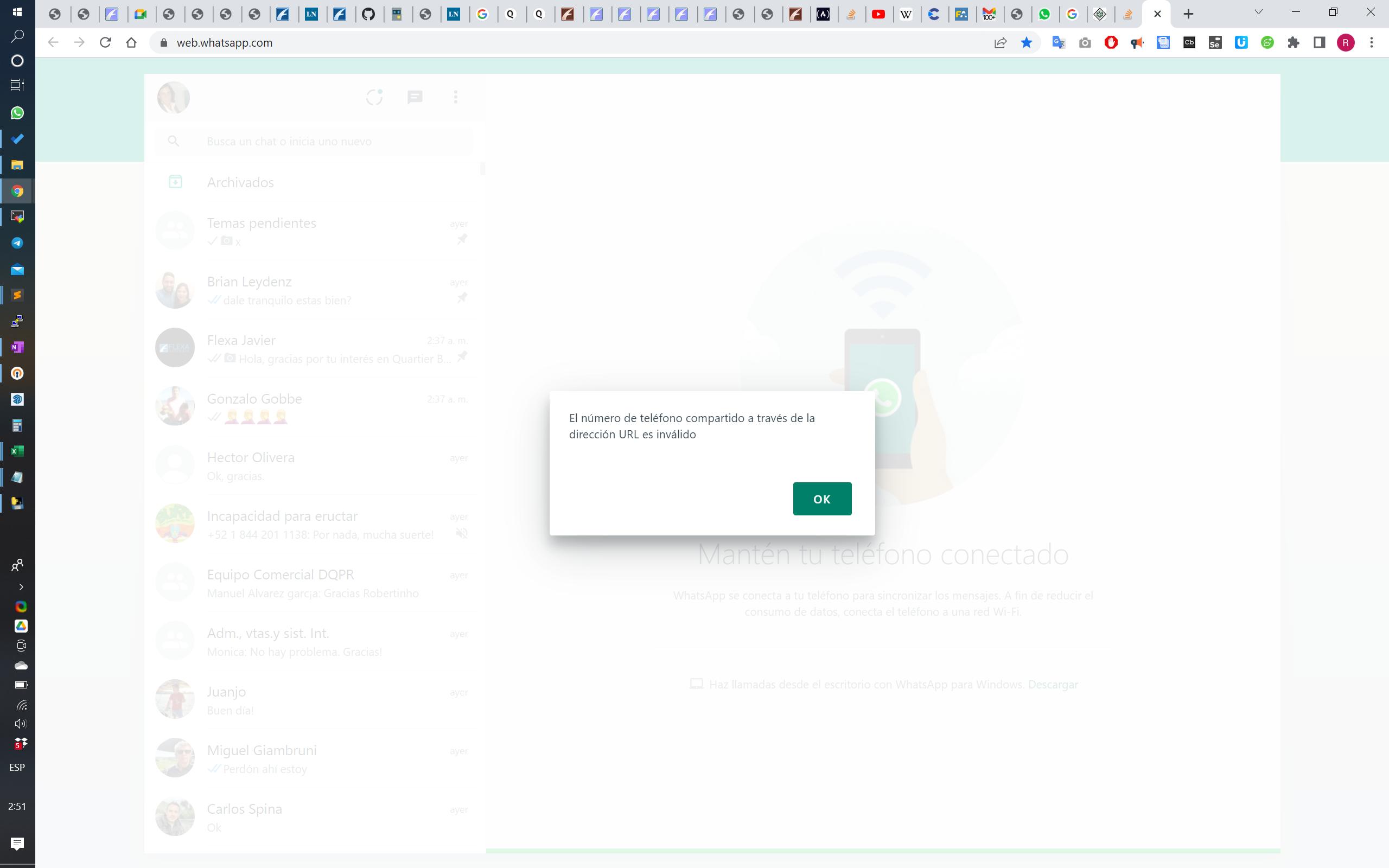The height and width of the screenshot is (868, 1389).
Task: Open Excel from the taskbar
Action: (x=17, y=451)
